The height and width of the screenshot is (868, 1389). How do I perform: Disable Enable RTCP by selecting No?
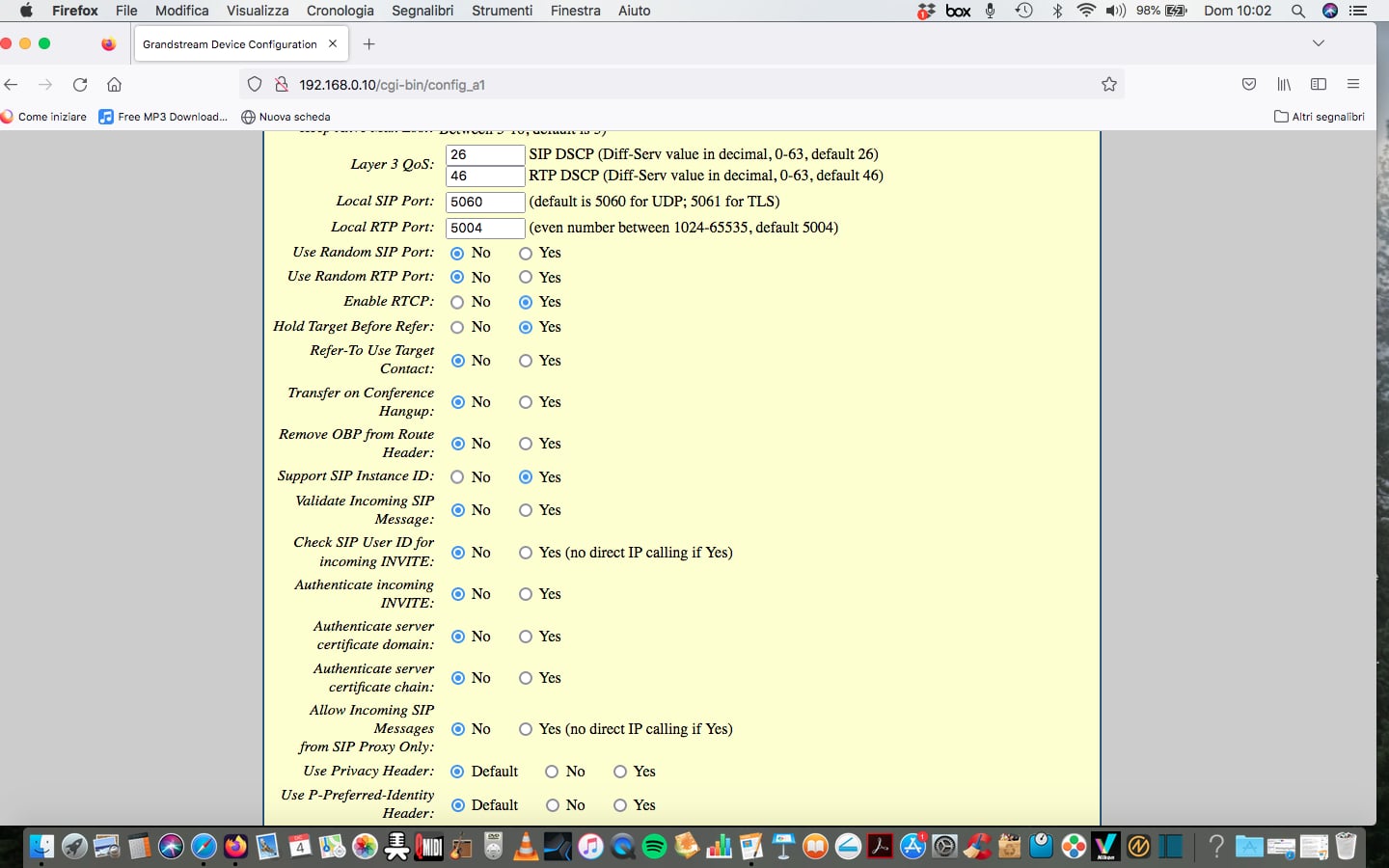pos(457,302)
